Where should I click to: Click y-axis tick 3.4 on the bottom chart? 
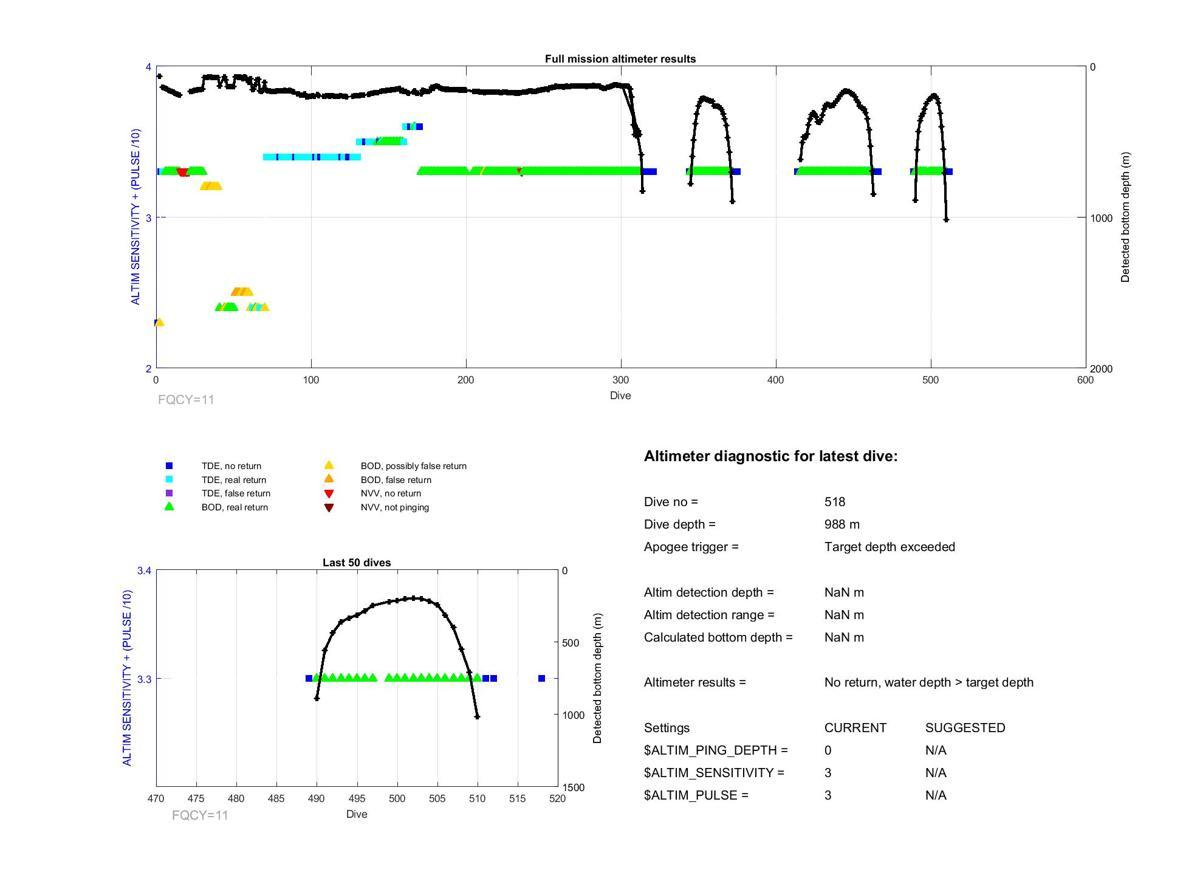[x=144, y=571]
